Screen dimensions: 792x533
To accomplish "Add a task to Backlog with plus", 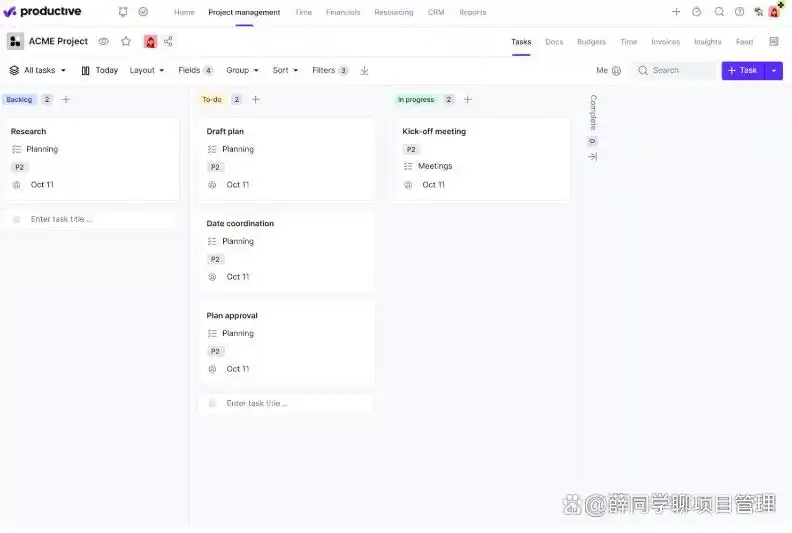I will [66, 100].
